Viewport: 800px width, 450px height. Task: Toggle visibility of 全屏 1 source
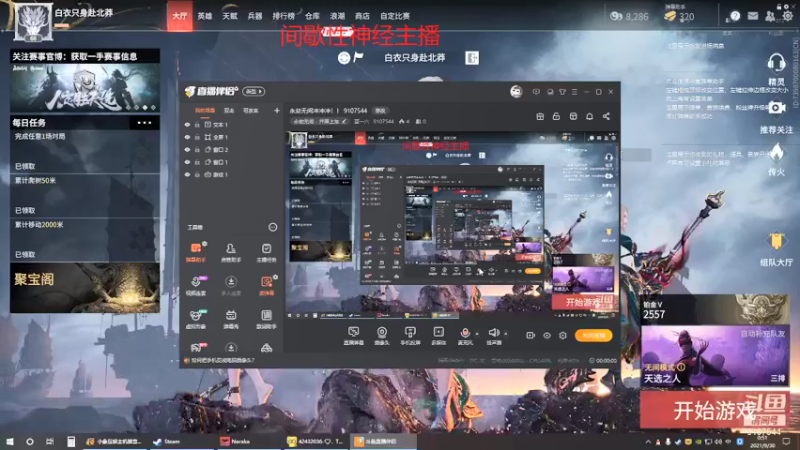(187, 137)
